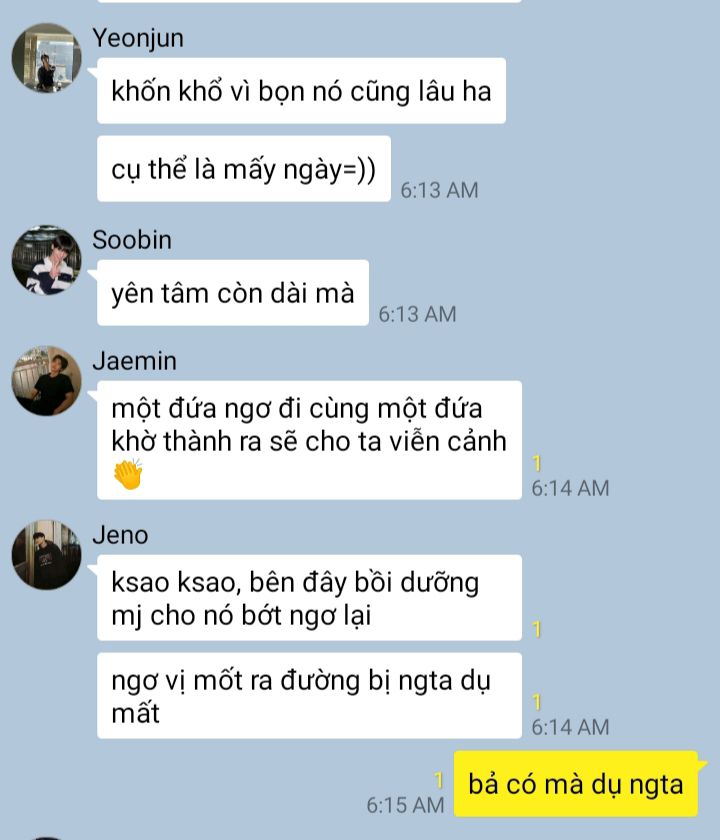
Task: Tap the Jaemin name label
Action: coord(134,361)
